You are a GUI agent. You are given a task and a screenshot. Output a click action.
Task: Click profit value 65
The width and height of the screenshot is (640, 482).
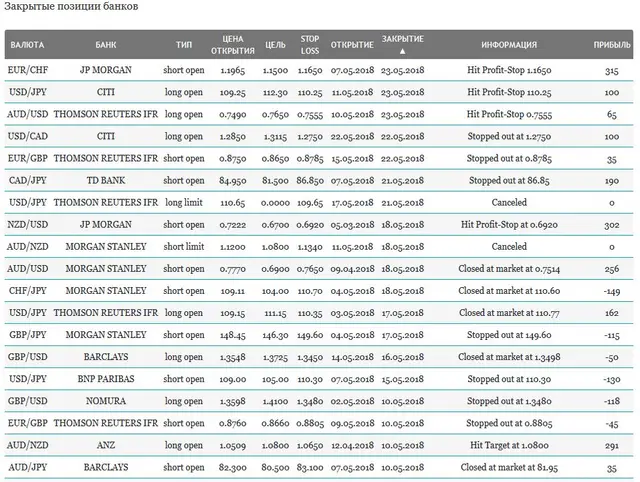[x=611, y=115]
